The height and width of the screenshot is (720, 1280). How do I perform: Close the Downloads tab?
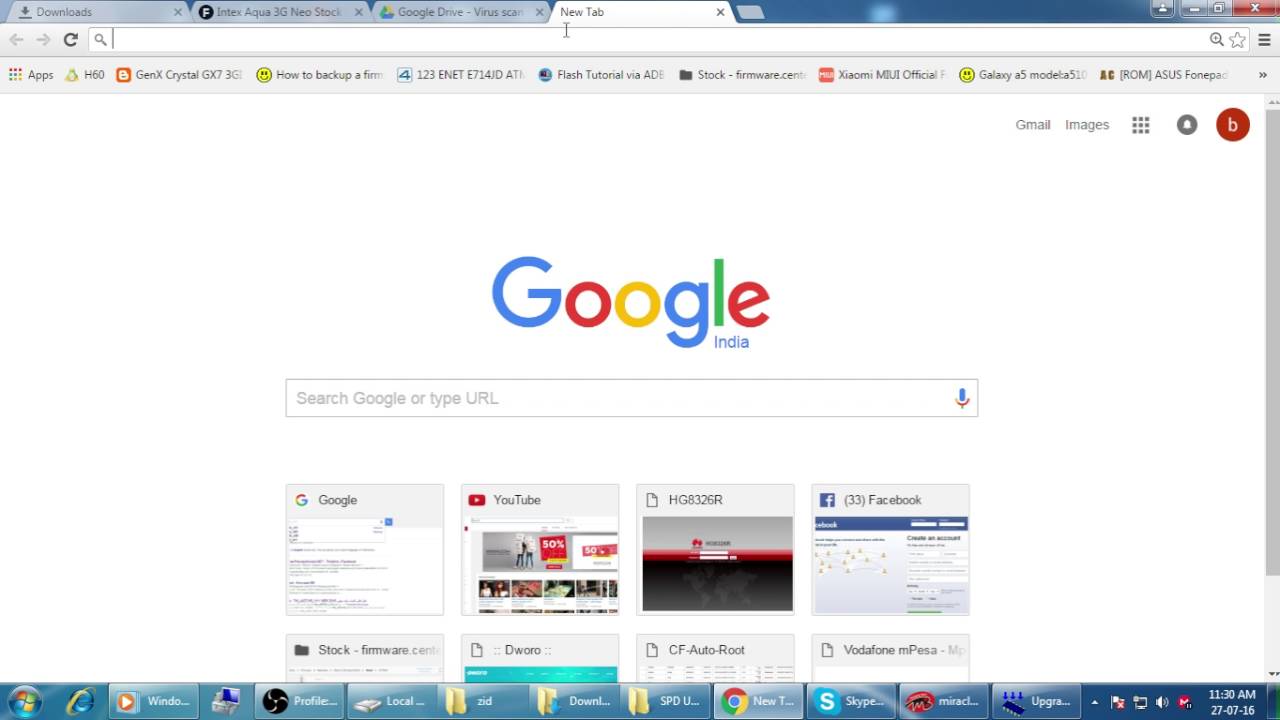[178, 12]
